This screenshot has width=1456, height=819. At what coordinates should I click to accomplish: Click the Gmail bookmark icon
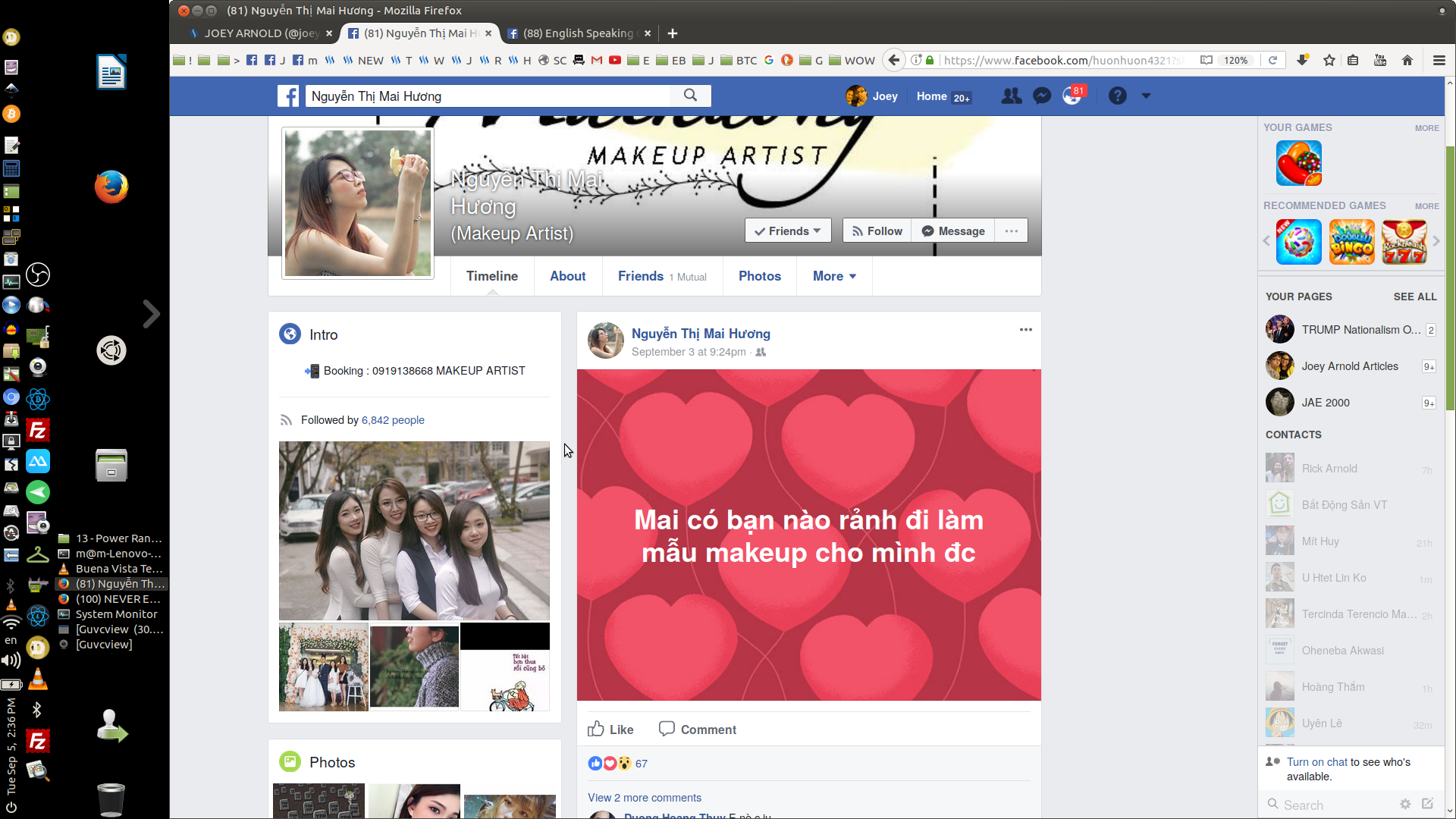[x=597, y=61]
